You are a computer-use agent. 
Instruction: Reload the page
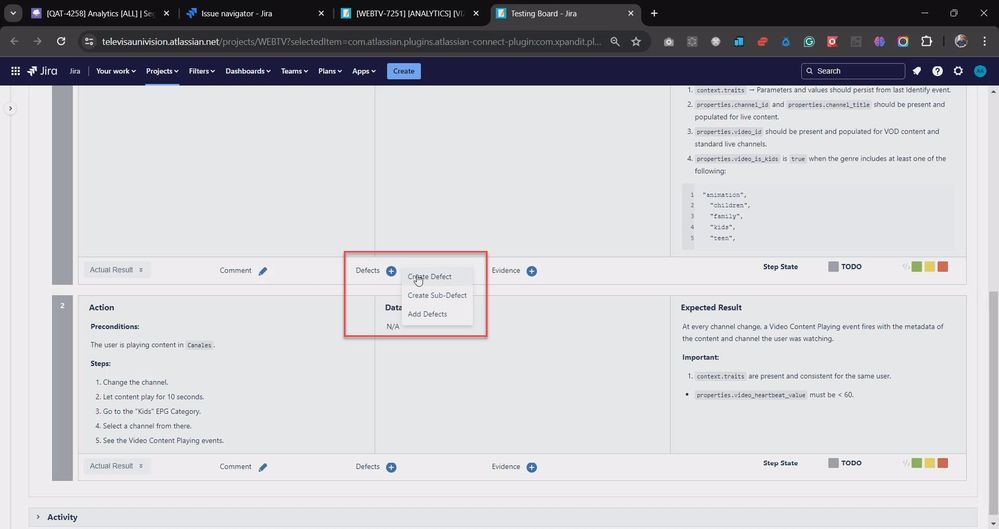pos(61,41)
